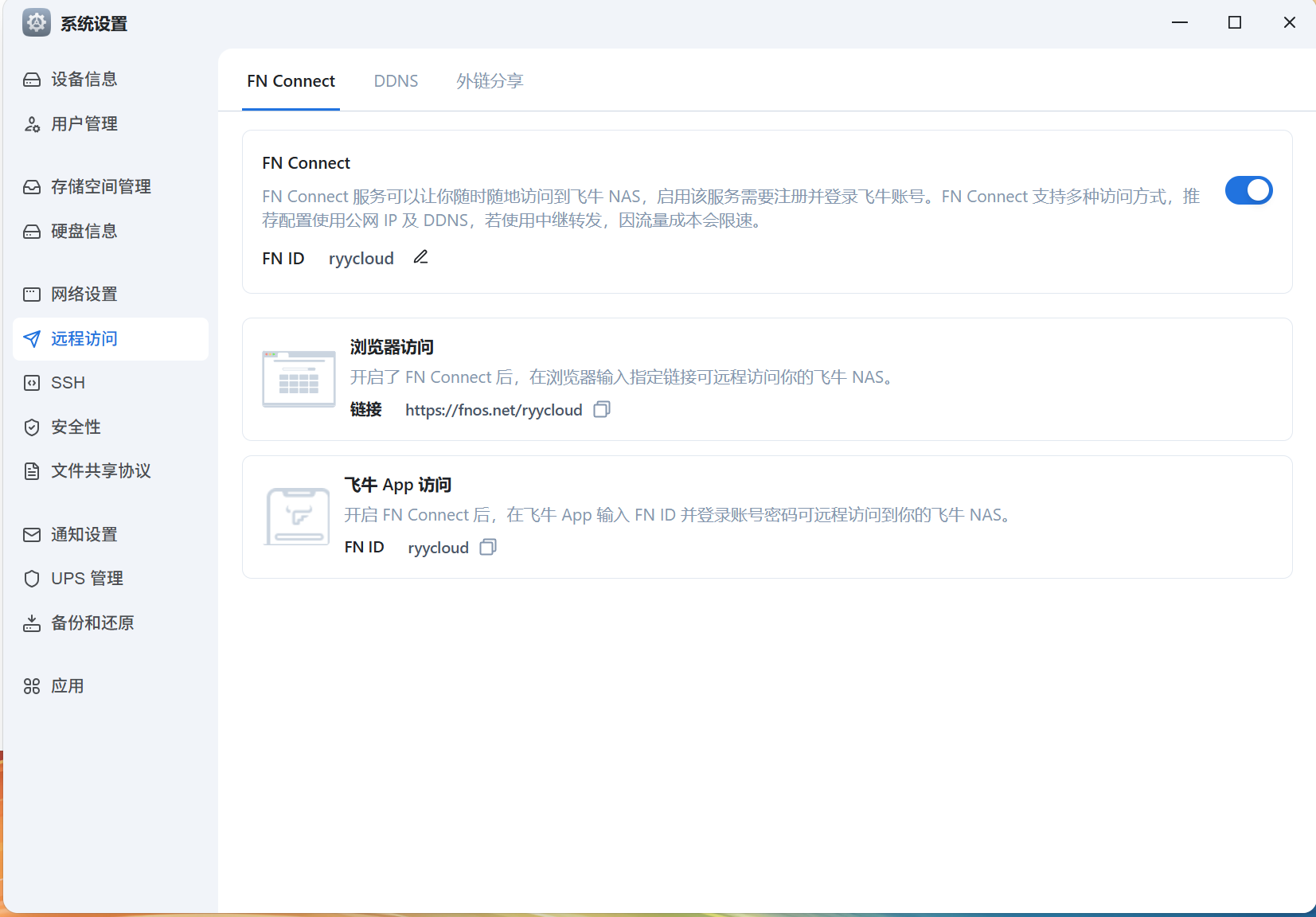
Task: Select 安全性 menu label
Action: pos(76,427)
